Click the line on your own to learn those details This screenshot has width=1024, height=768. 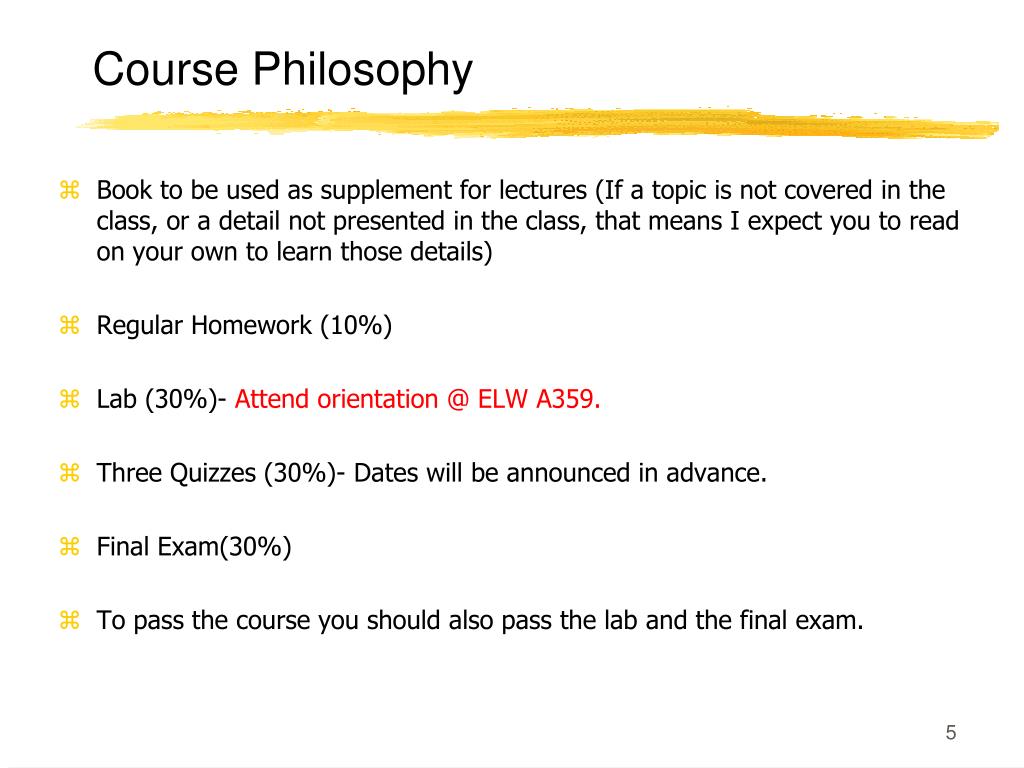point(295,252)
